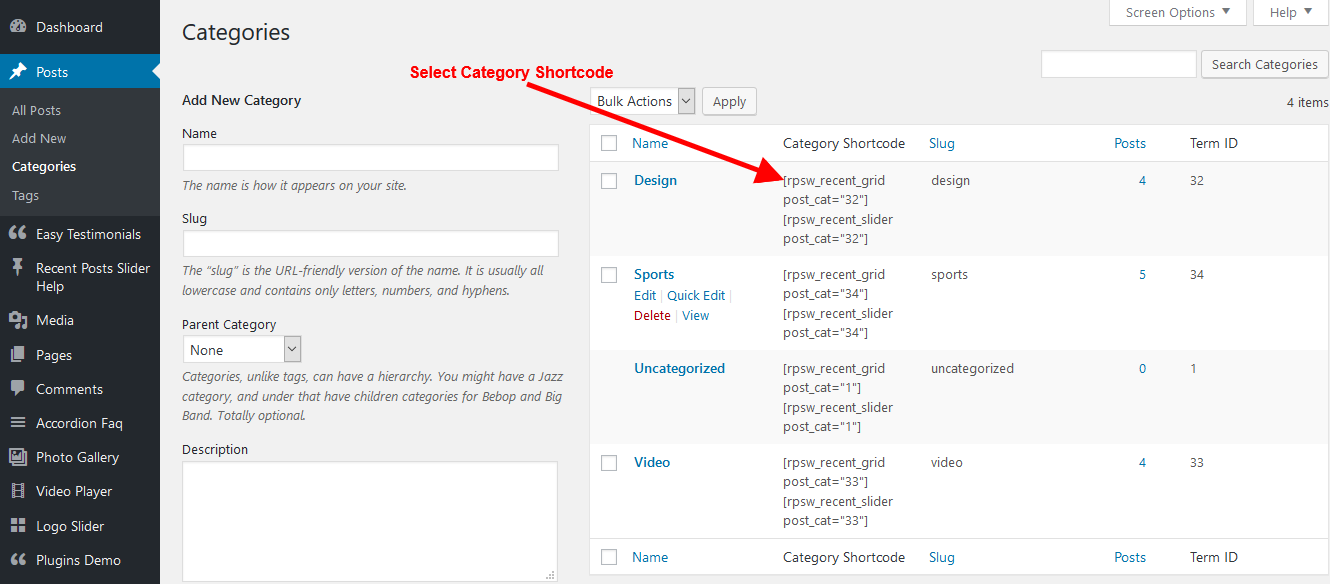This screenshot has width=1330, height=584.
Task: Tick the Sports category checkbox
Action: coord(609,275)
